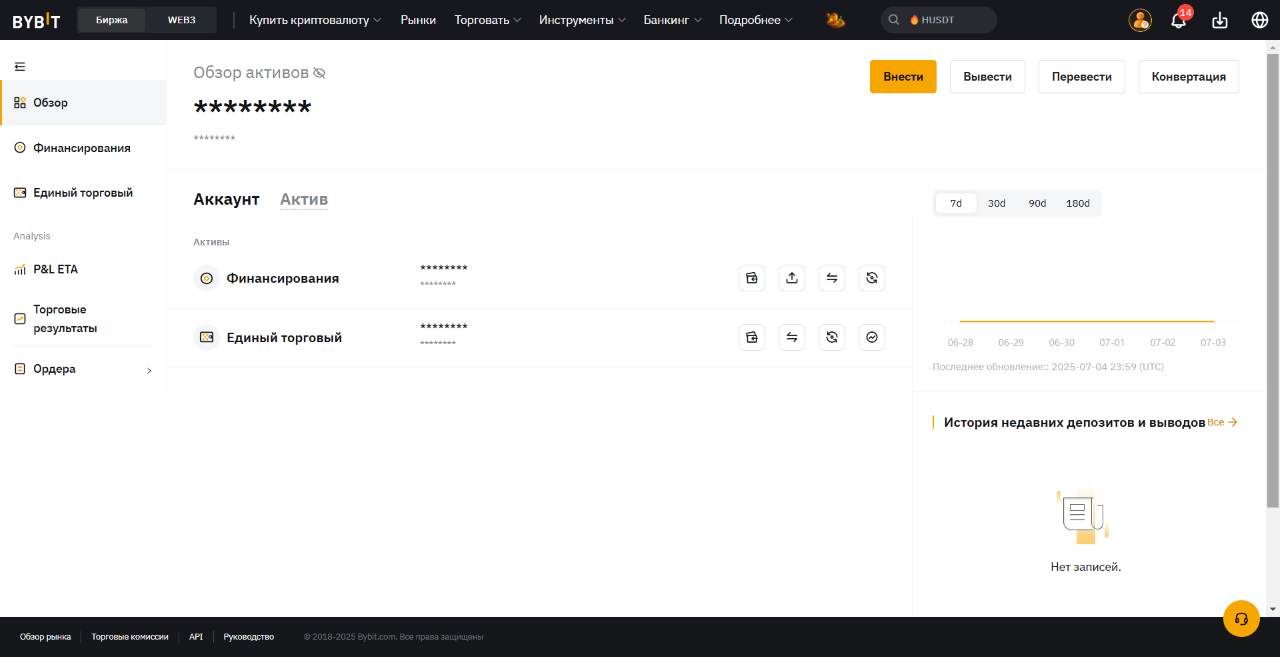Open notifications bell with 14 badge

click(1179, 20)
